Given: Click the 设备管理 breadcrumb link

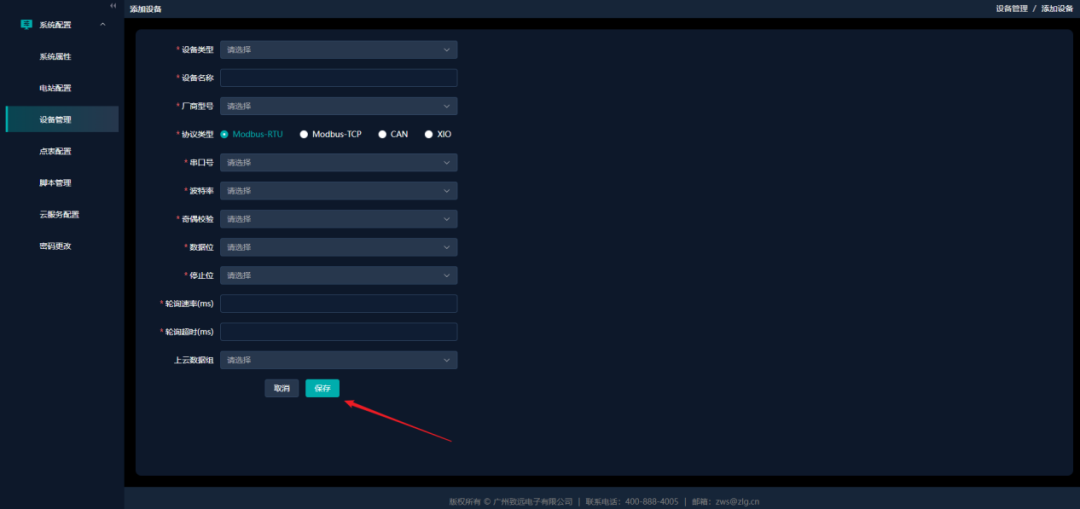Looking at the screenshot, I should (x=1011, y=9).
